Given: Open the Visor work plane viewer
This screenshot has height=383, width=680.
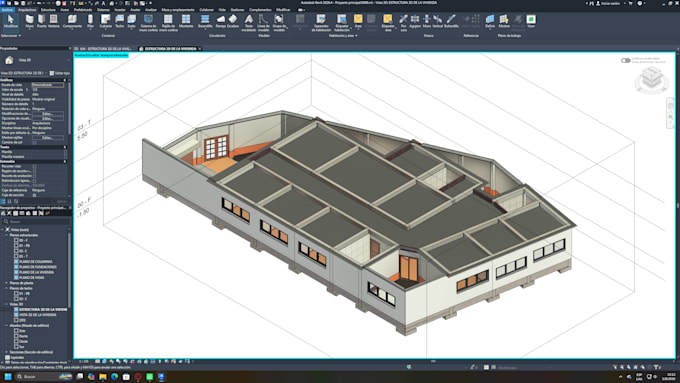Looking at the screenshot, I should [531, 21].
